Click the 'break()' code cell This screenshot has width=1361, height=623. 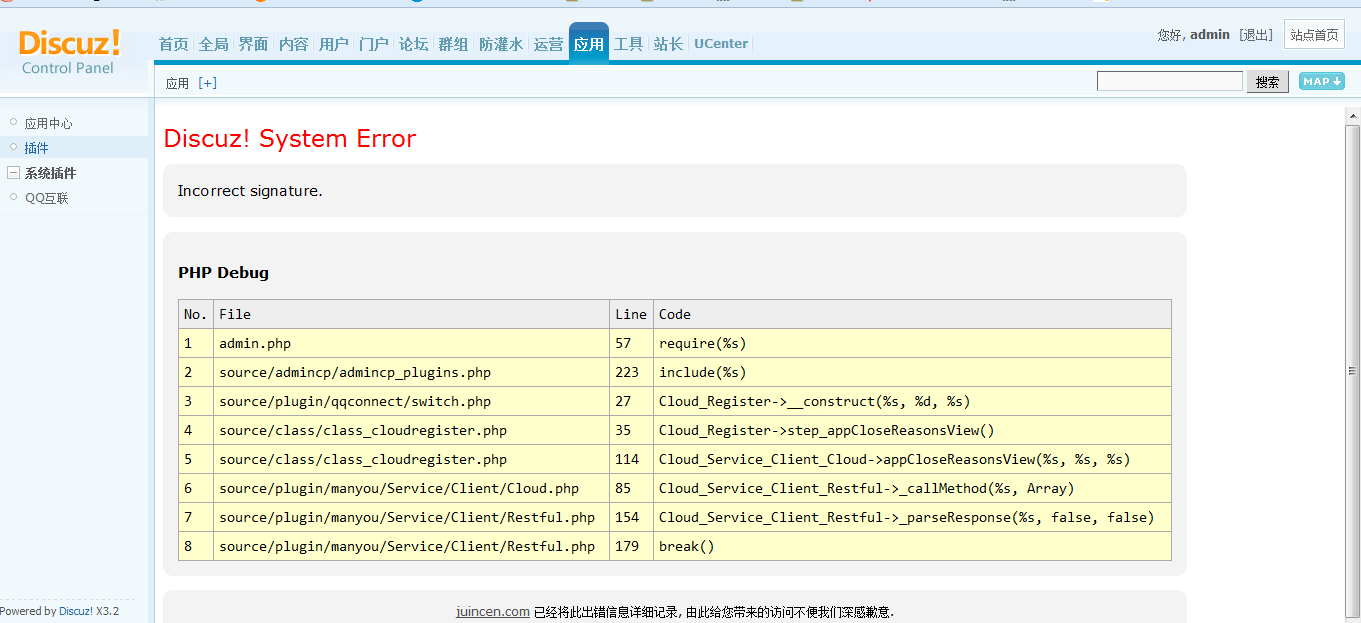click(x=912, y=546)
